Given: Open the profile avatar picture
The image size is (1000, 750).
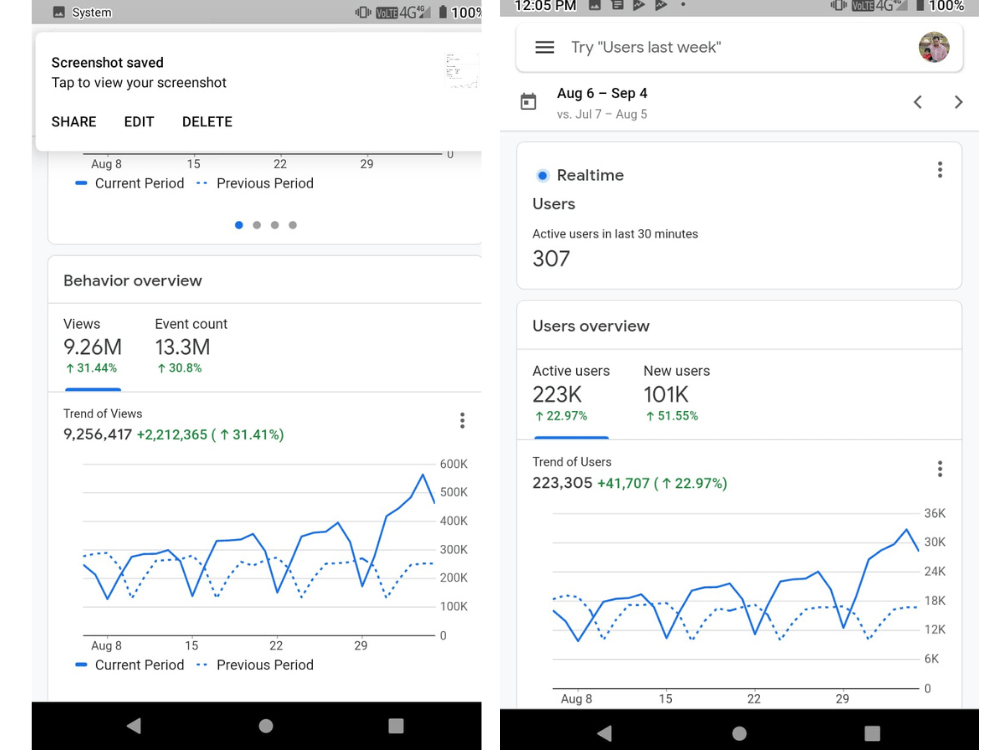Looking at the screenshot, I should (x=934, y=47).
